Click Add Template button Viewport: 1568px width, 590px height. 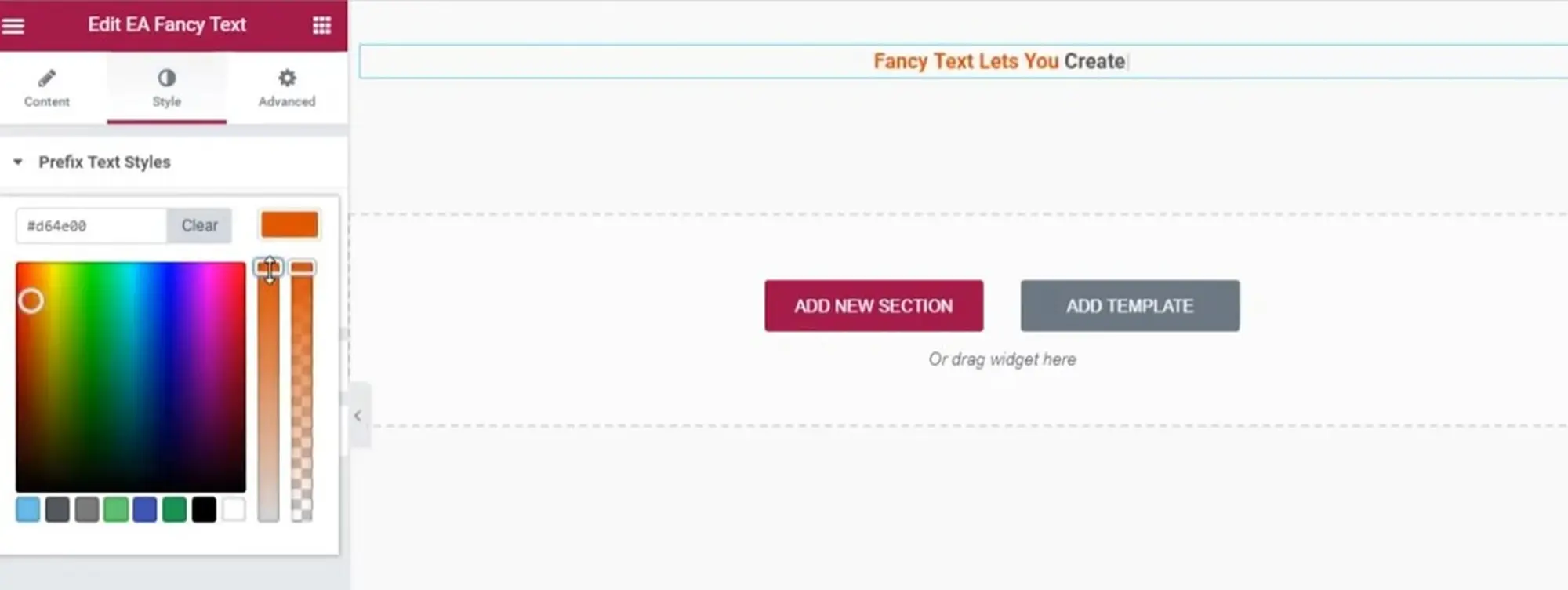pos(1130,306)
